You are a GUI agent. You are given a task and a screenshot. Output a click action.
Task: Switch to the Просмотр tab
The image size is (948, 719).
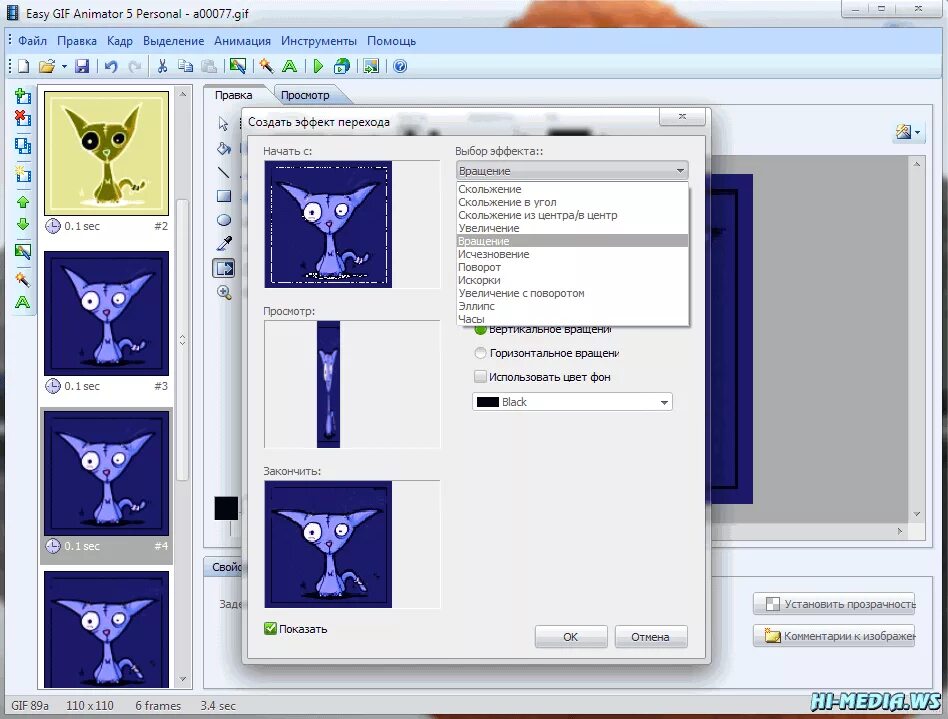coord(305,95)
